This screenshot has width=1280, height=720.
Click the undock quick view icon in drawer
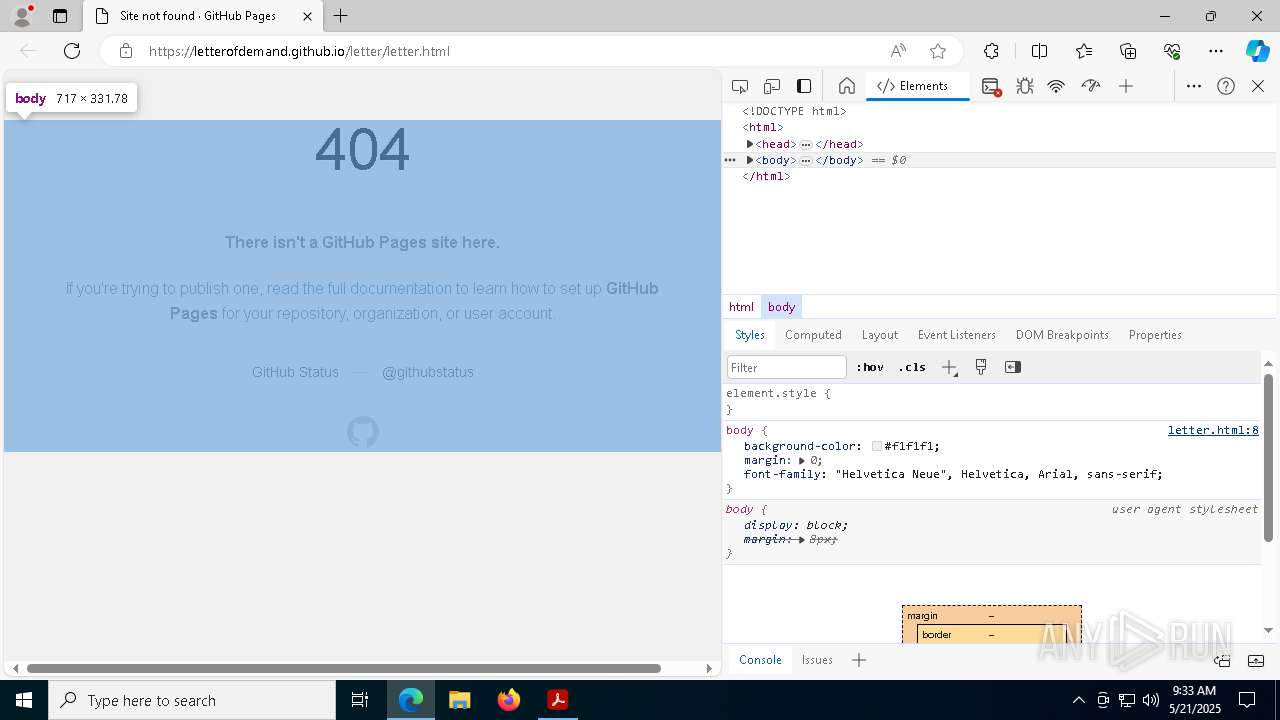[1222, 660]
